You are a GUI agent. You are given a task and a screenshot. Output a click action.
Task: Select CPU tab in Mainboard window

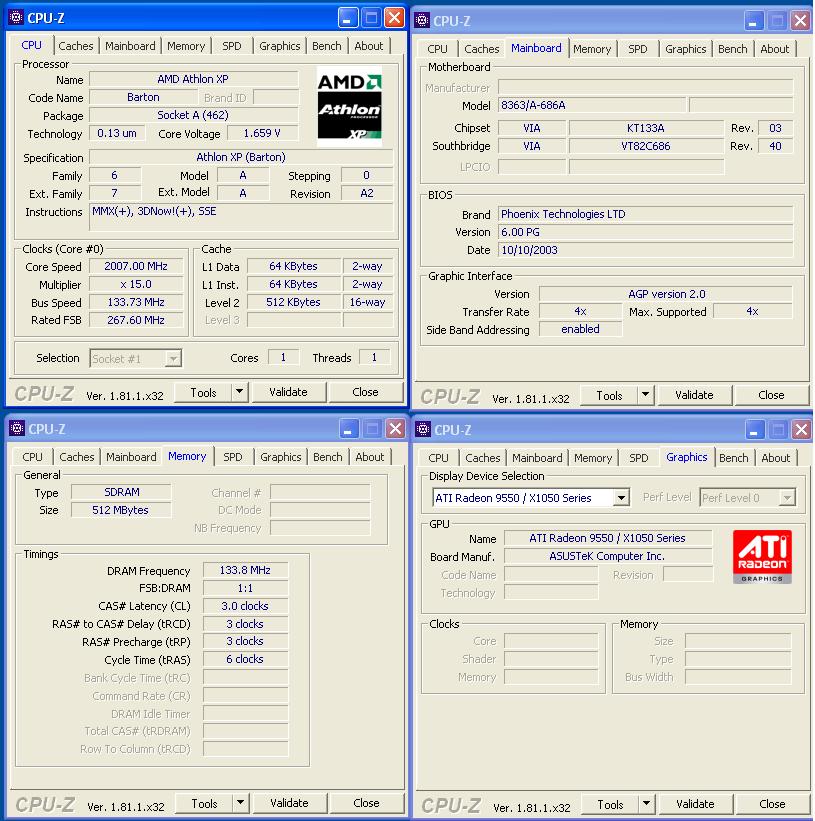coord(438,49)
